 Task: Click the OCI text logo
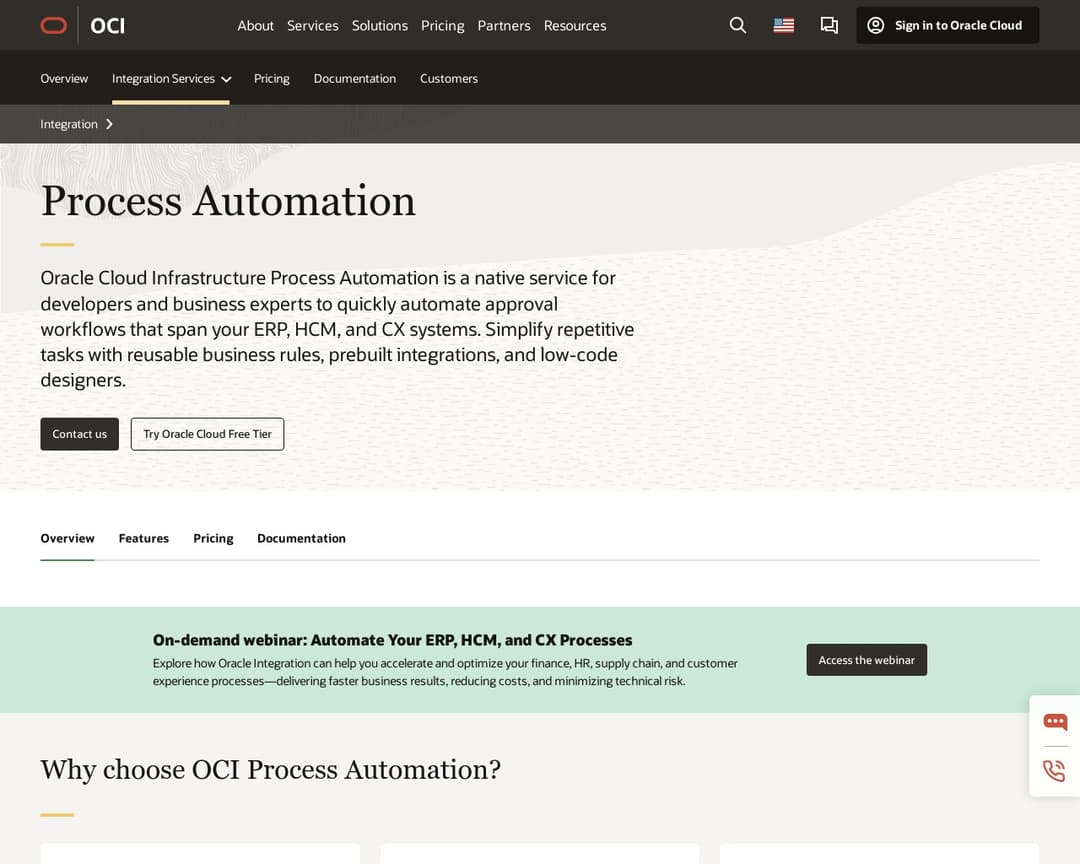coord(108,25)
